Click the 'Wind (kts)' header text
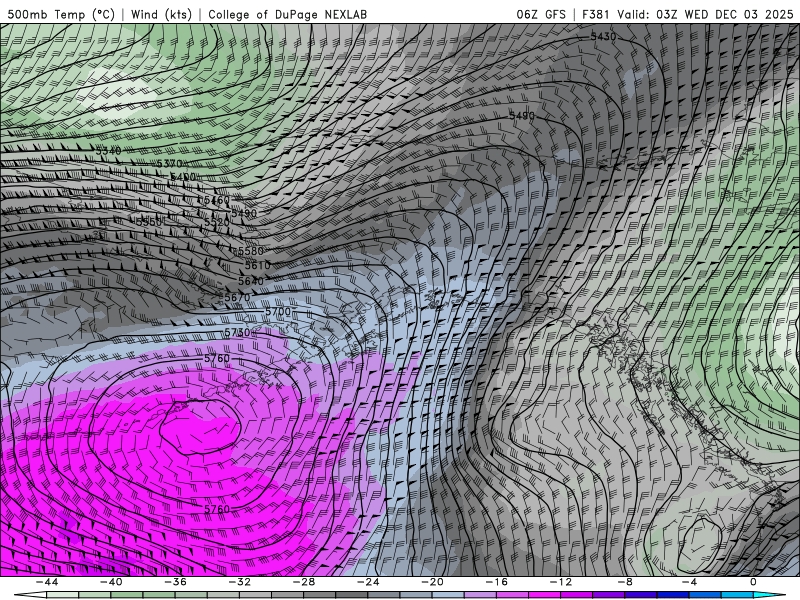The image size is (800, 600). click(161, 14)
